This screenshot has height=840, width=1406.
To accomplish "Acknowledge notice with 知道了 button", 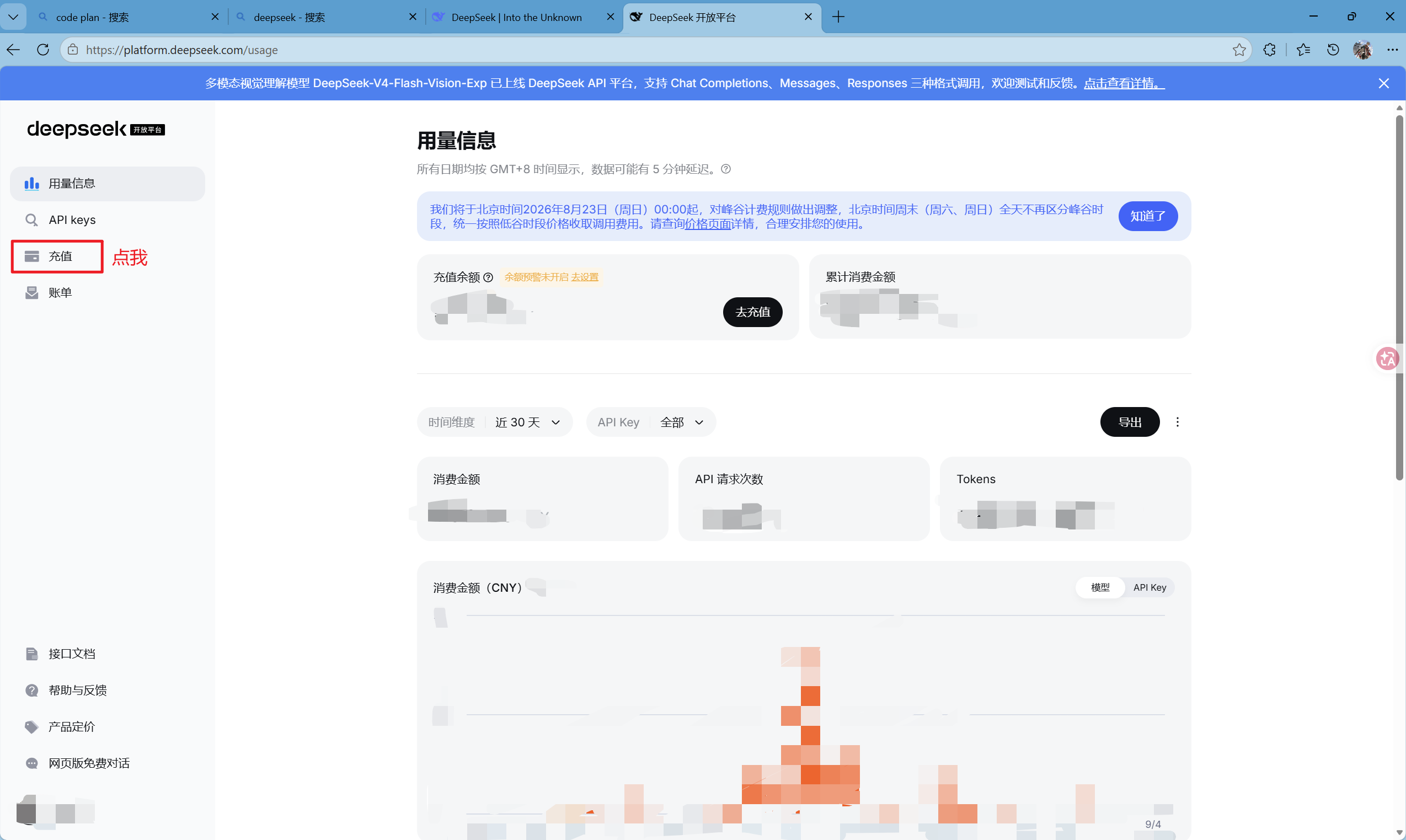I will pyautogui.click(x=1148, y=216).
